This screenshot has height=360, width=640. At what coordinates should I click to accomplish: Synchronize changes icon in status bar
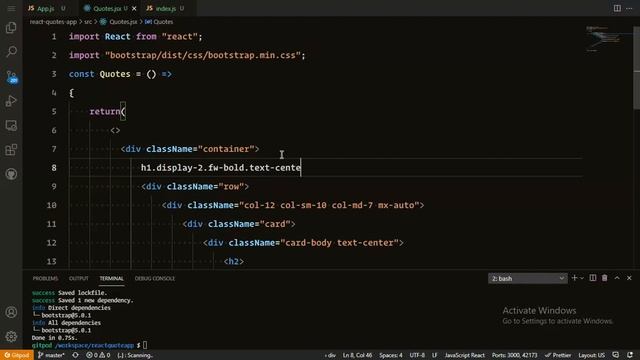76,355
